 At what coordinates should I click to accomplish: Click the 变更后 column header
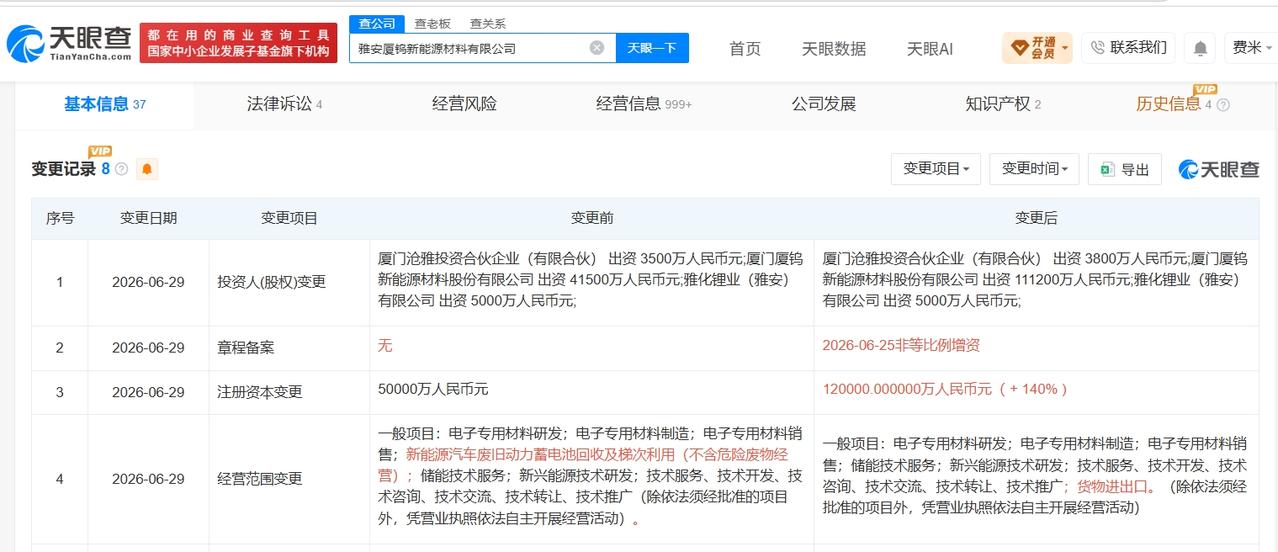(1036, 218)
